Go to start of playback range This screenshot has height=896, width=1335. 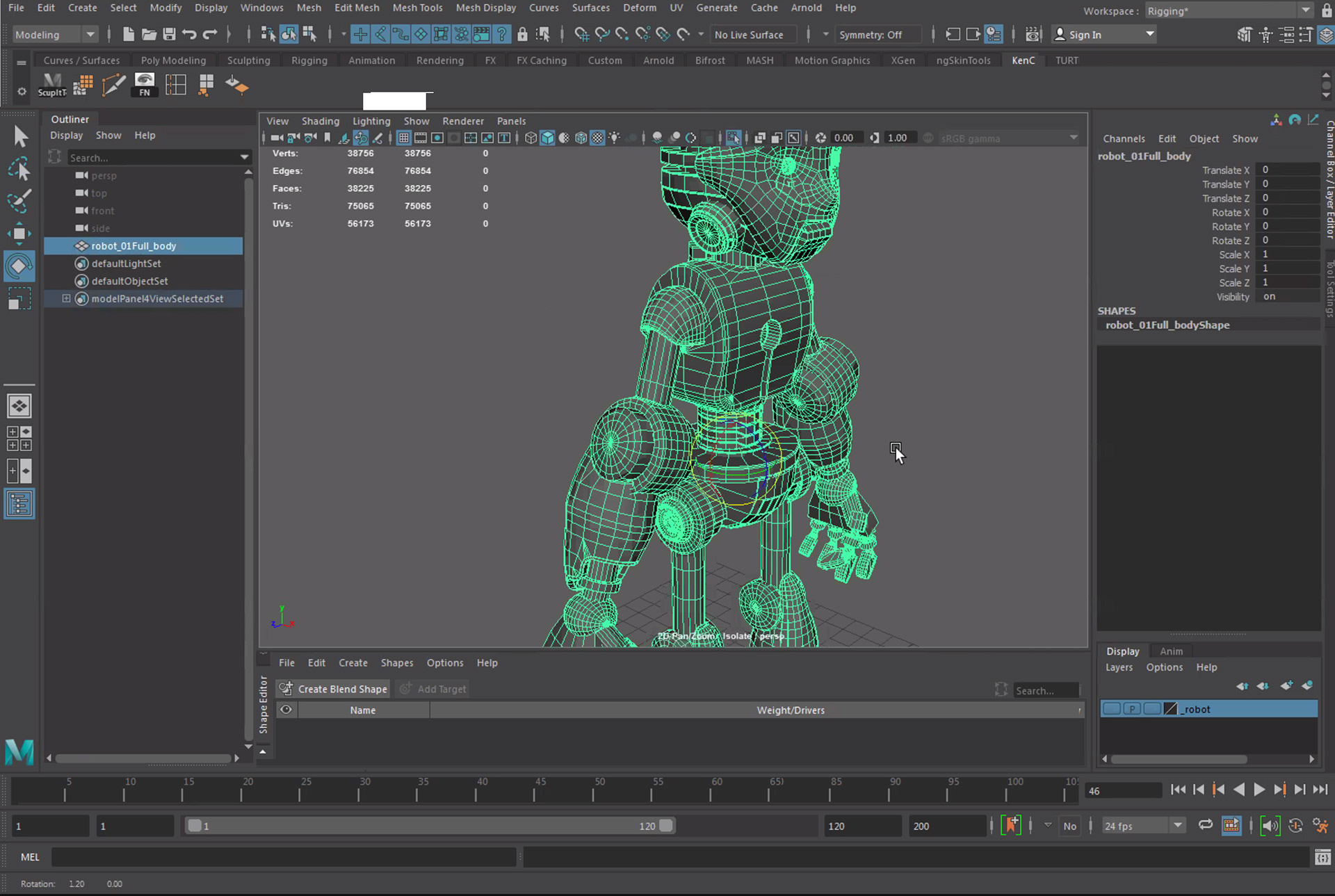click(x=1178, y=790)
